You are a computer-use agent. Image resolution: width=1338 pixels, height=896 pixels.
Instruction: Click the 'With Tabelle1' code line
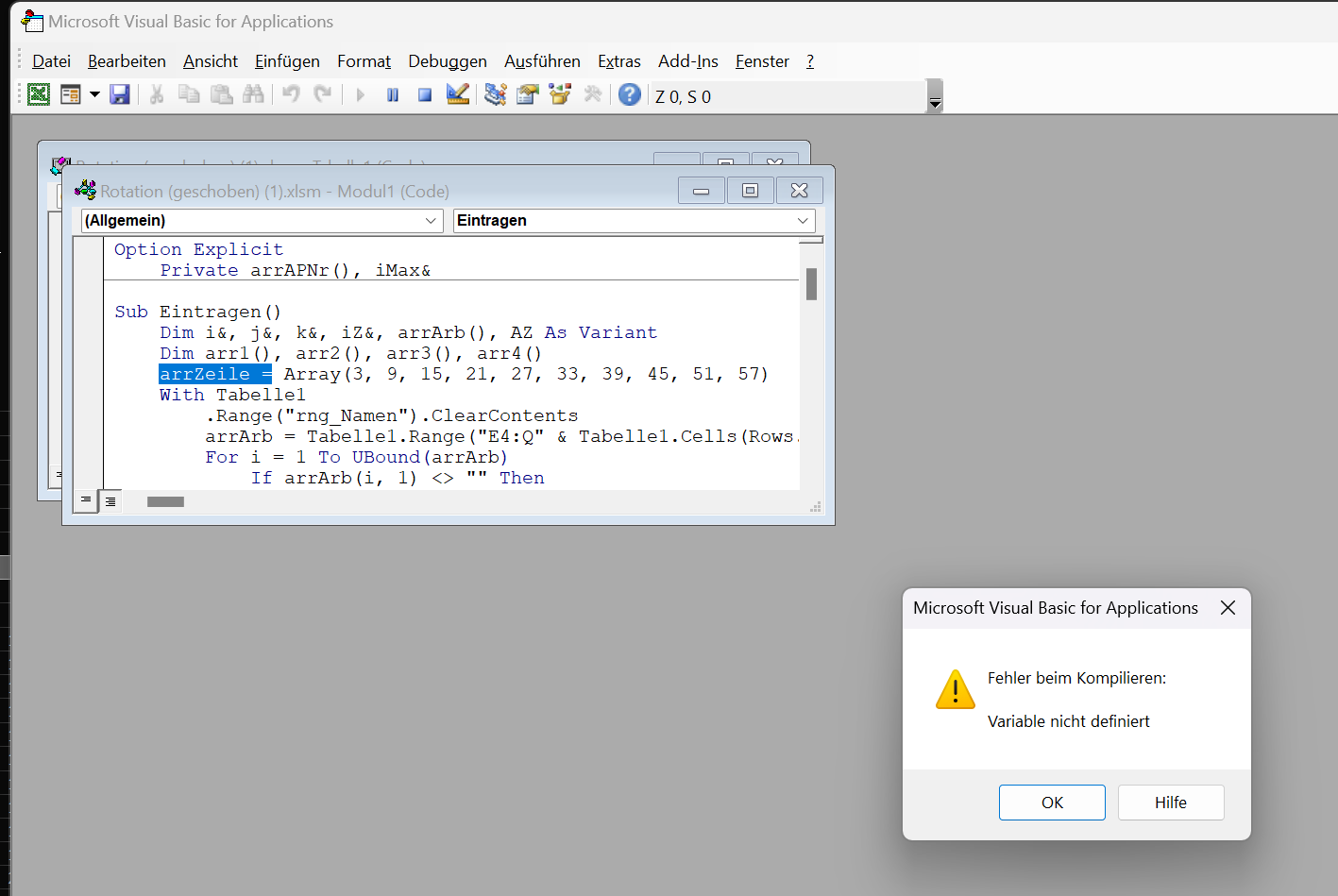tap(232, 395)
